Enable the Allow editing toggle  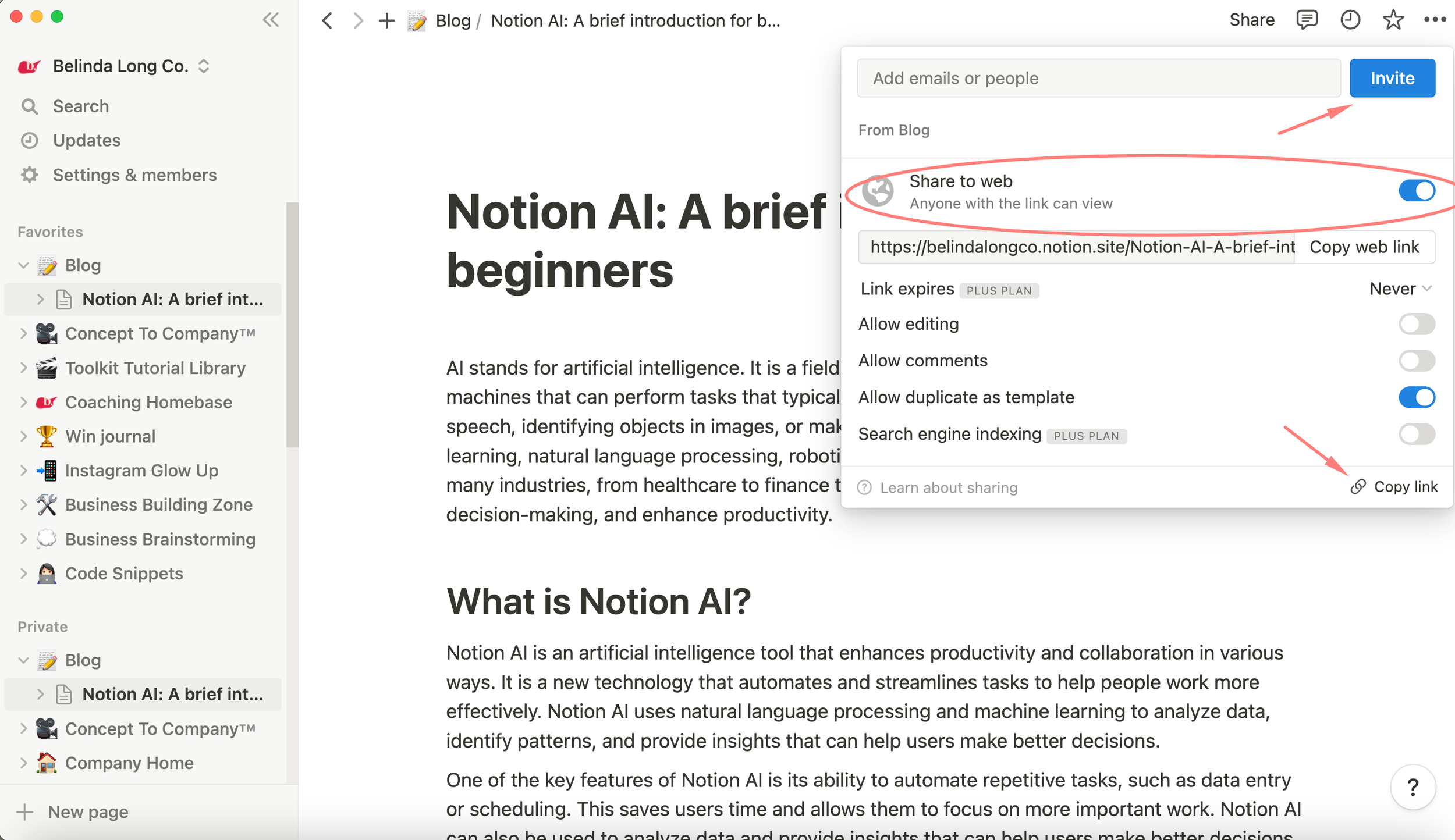1416,324
